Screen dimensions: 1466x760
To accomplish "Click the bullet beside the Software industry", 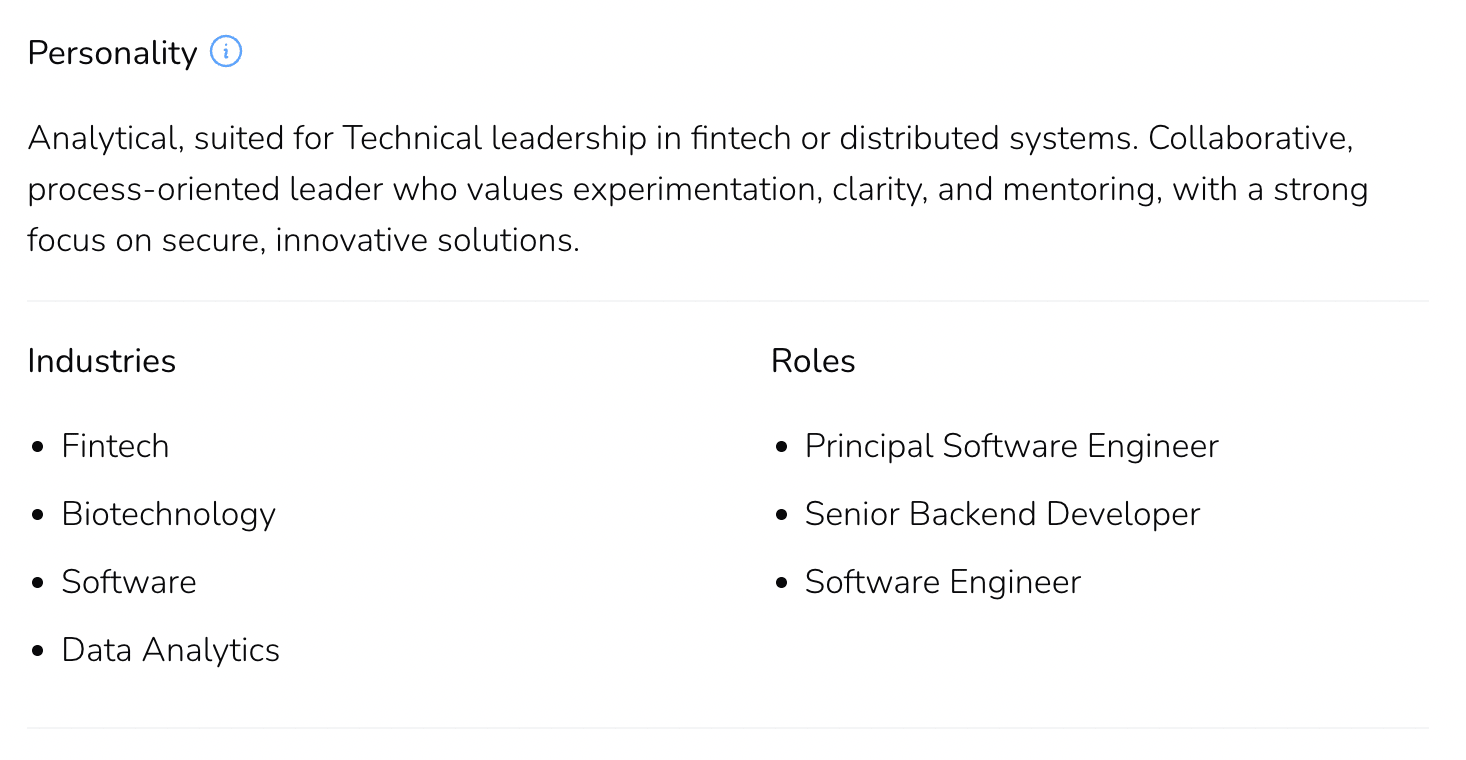I will (38, 583).
